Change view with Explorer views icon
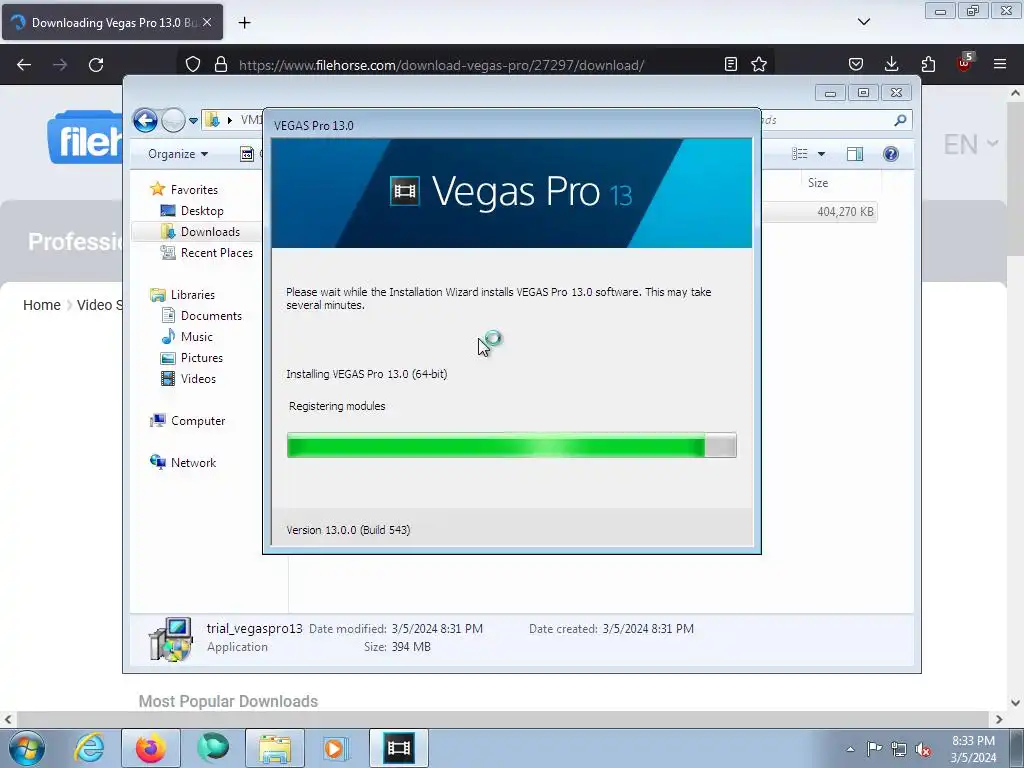 [x=800, y=154]
